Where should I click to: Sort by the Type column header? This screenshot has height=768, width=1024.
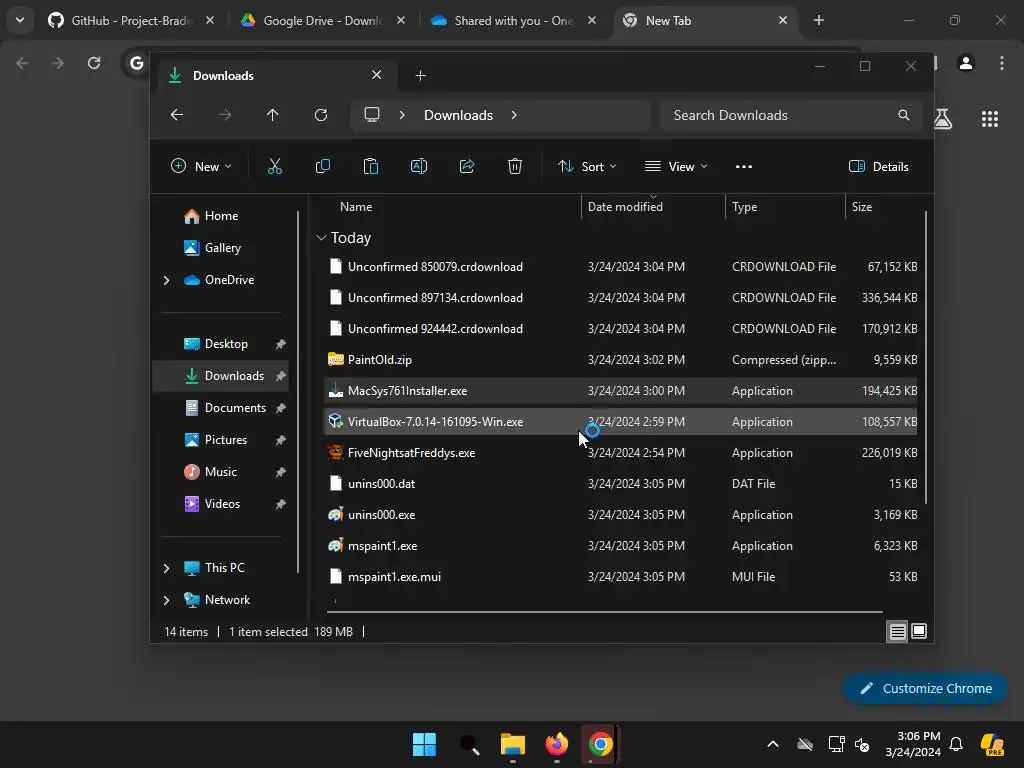point(744,206)
